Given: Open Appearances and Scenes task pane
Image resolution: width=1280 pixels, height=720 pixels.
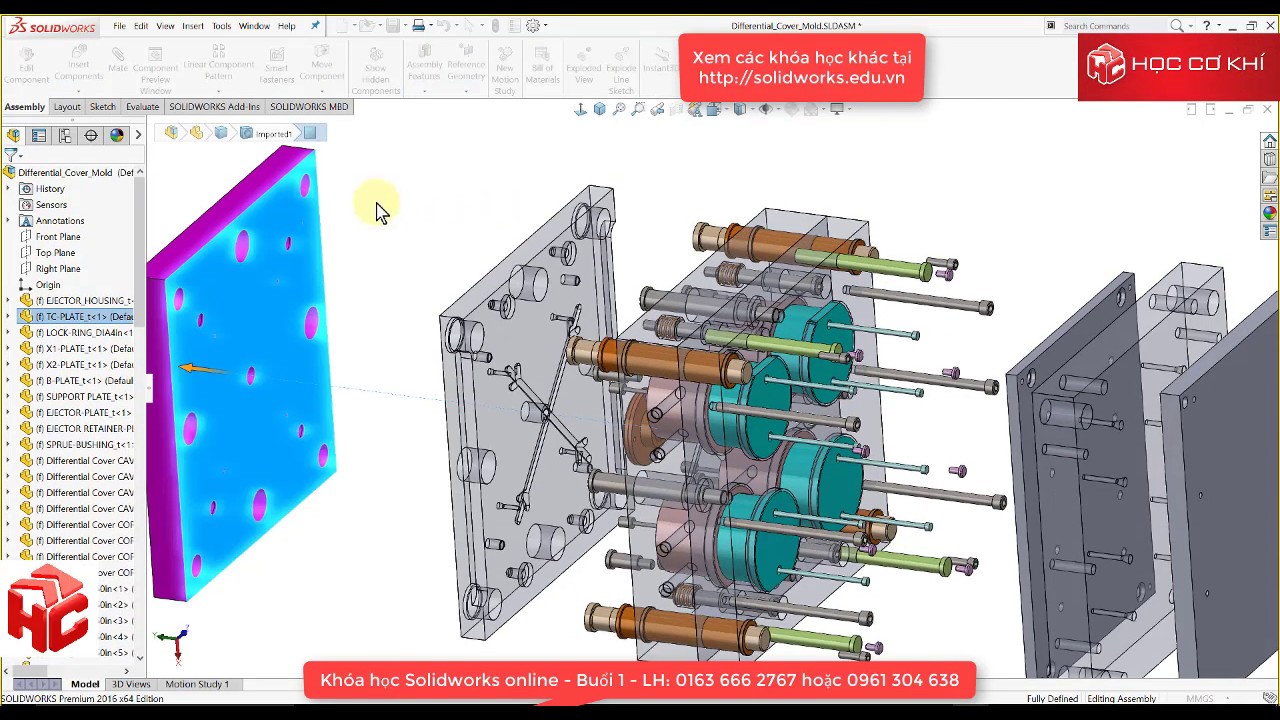Looking at the screenshot, I should pos(1269,213).
